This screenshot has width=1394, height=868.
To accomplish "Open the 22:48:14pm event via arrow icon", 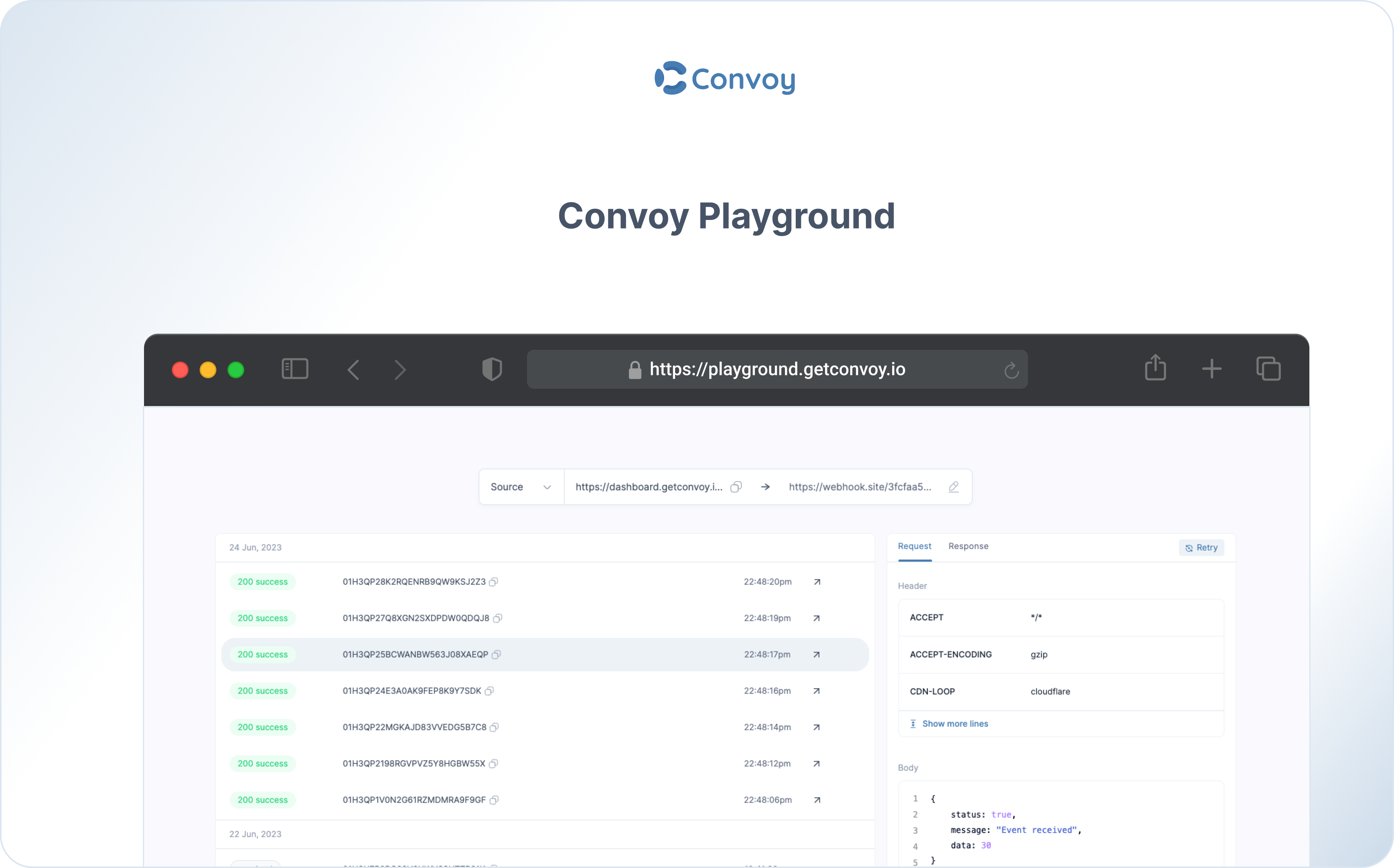I will pos(817,727).
